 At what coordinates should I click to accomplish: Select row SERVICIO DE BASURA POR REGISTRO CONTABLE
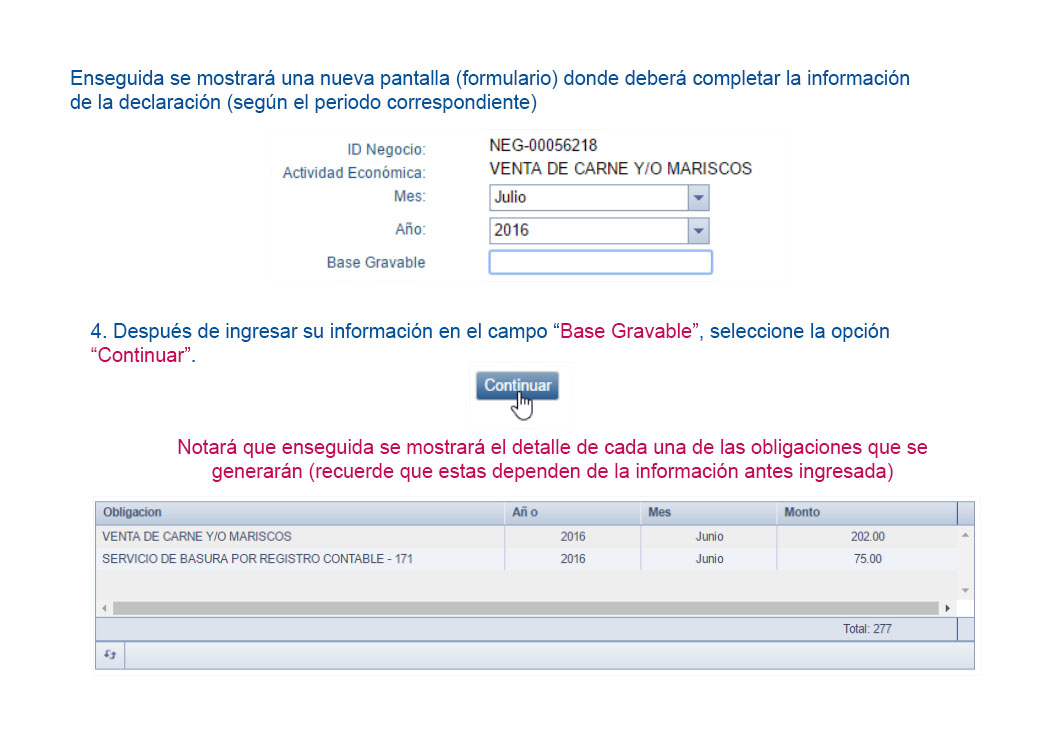(x=527, y=559)
